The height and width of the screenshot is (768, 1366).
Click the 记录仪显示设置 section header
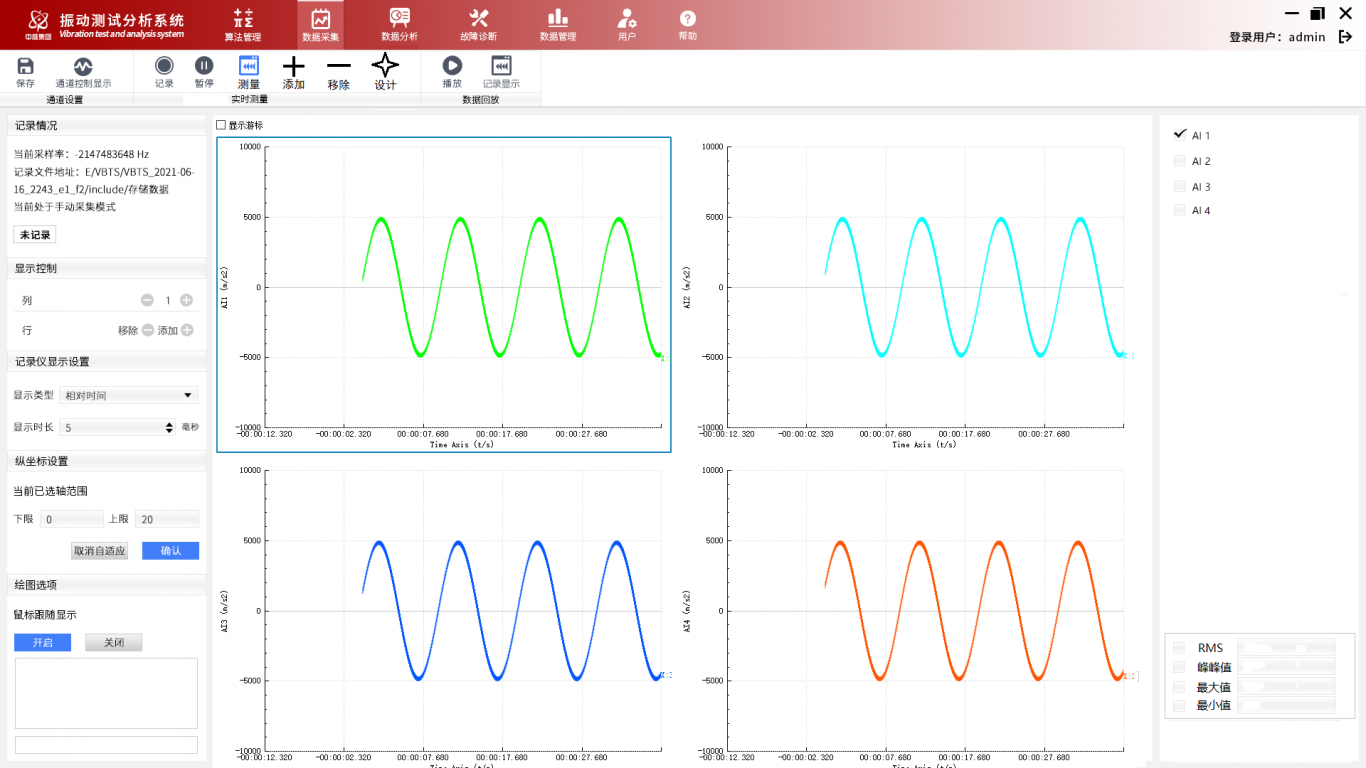pos(106,362)
